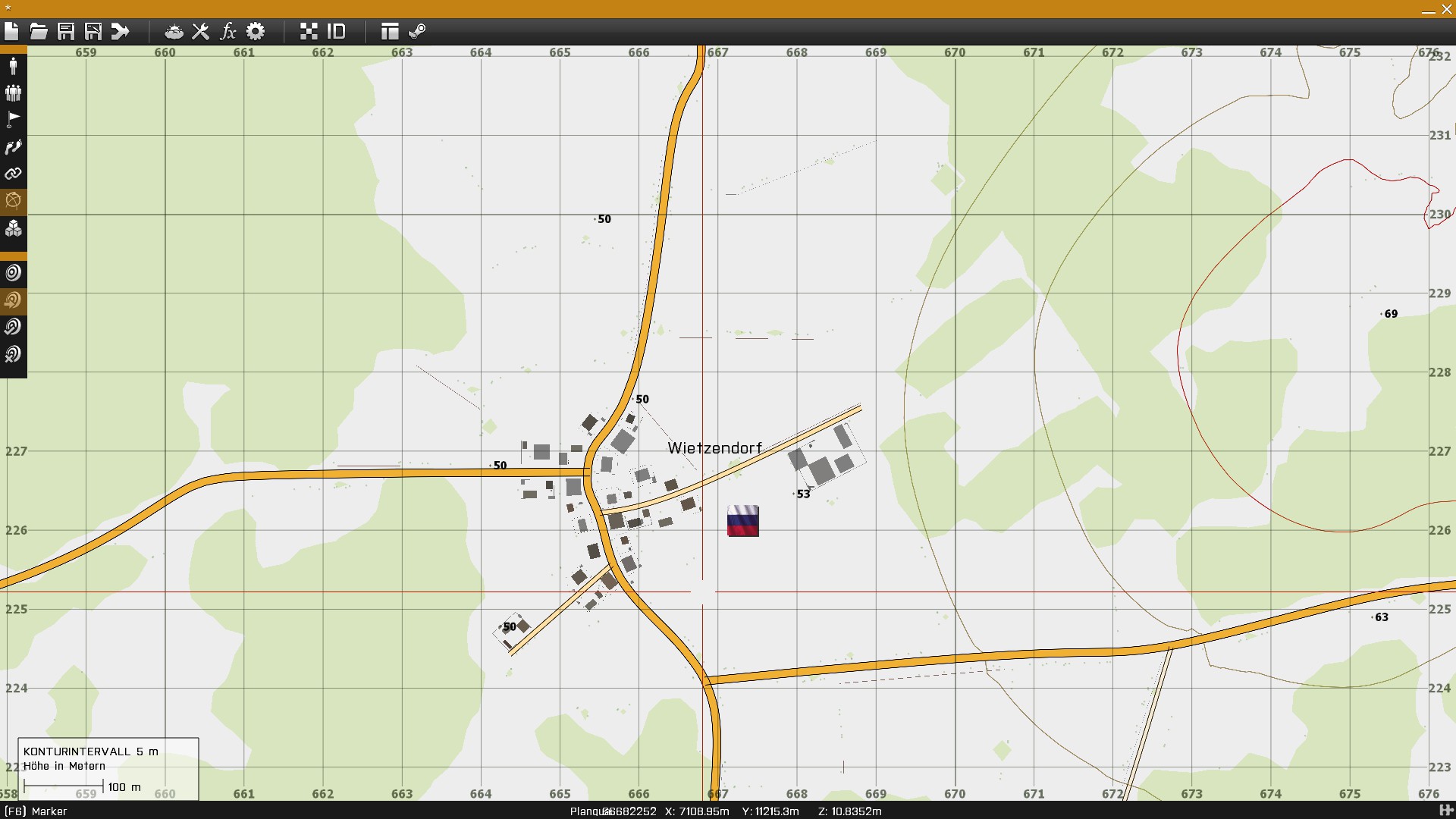Click the 53 elevation point label
Viewport: 1456px width, 819px height.
click(x=803, y=494)
